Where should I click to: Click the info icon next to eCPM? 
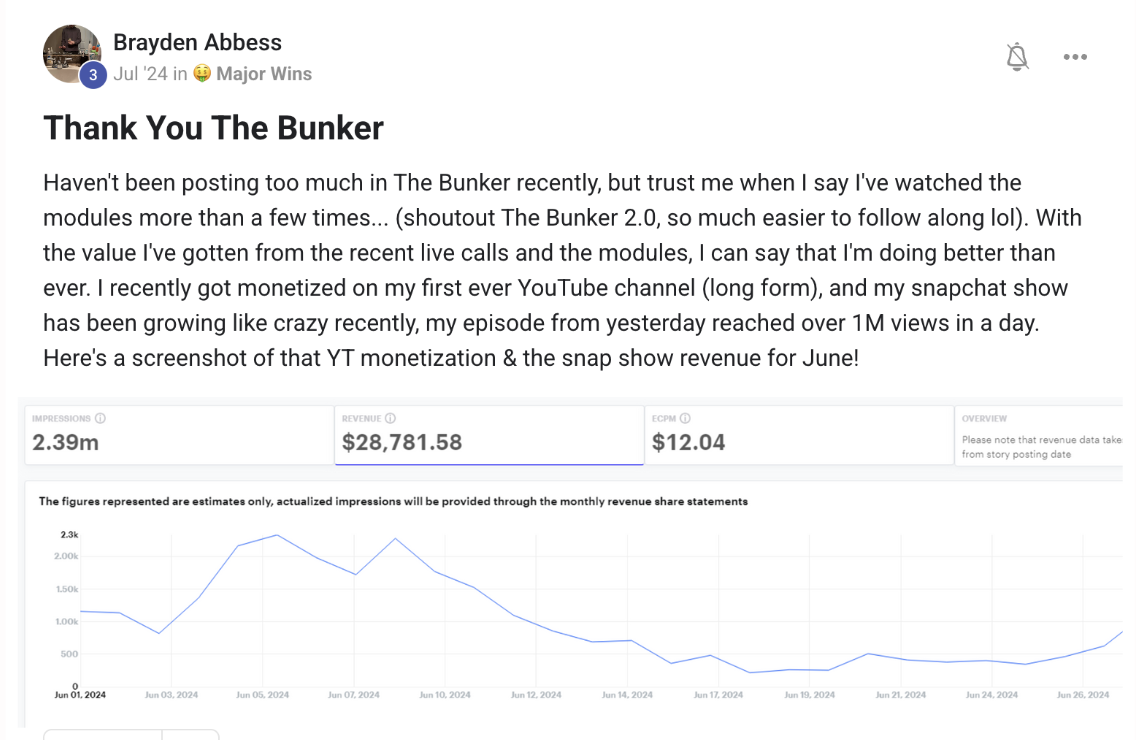(685, 418)
